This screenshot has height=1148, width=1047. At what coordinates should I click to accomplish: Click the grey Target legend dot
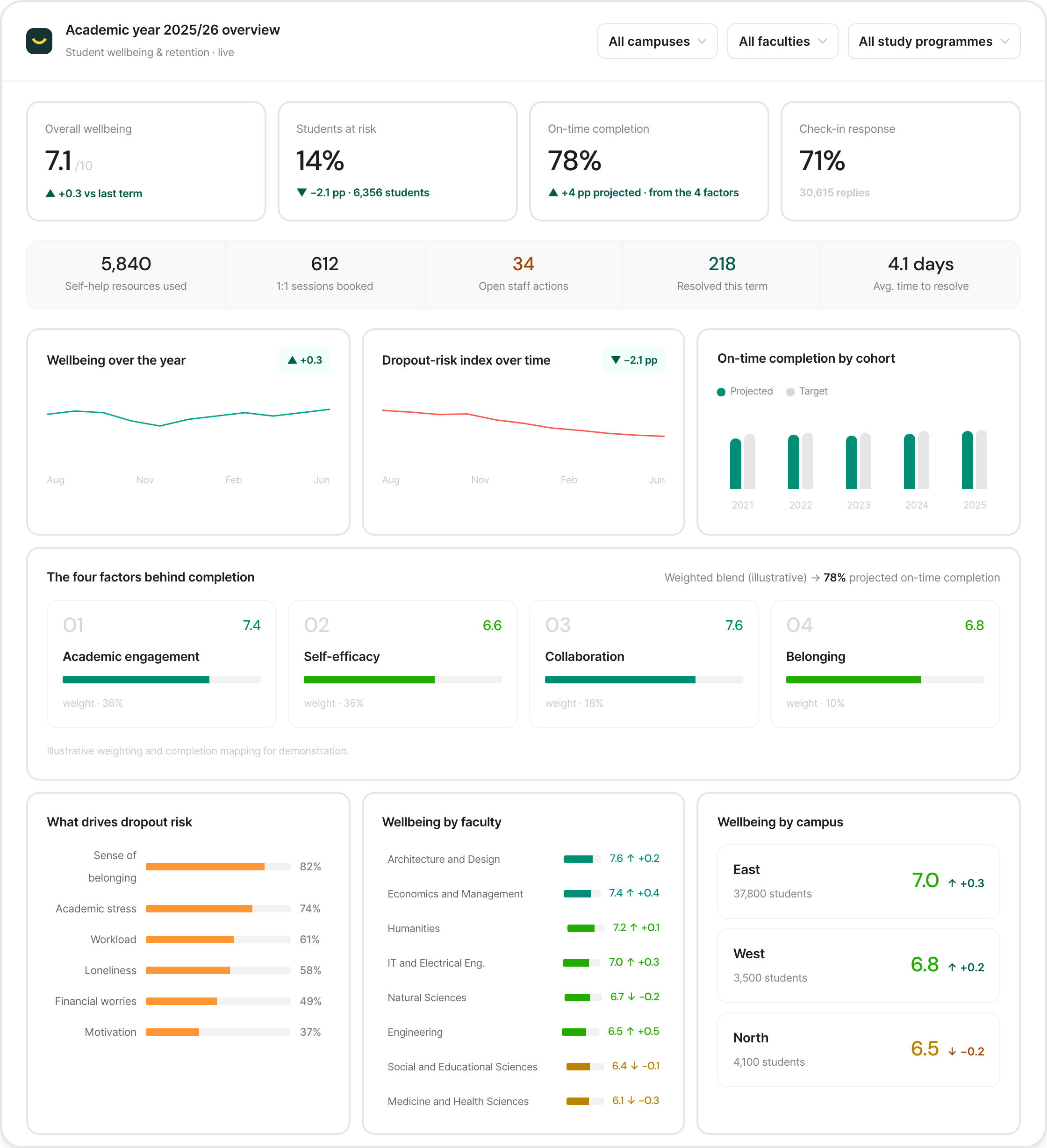pos(789,392)
